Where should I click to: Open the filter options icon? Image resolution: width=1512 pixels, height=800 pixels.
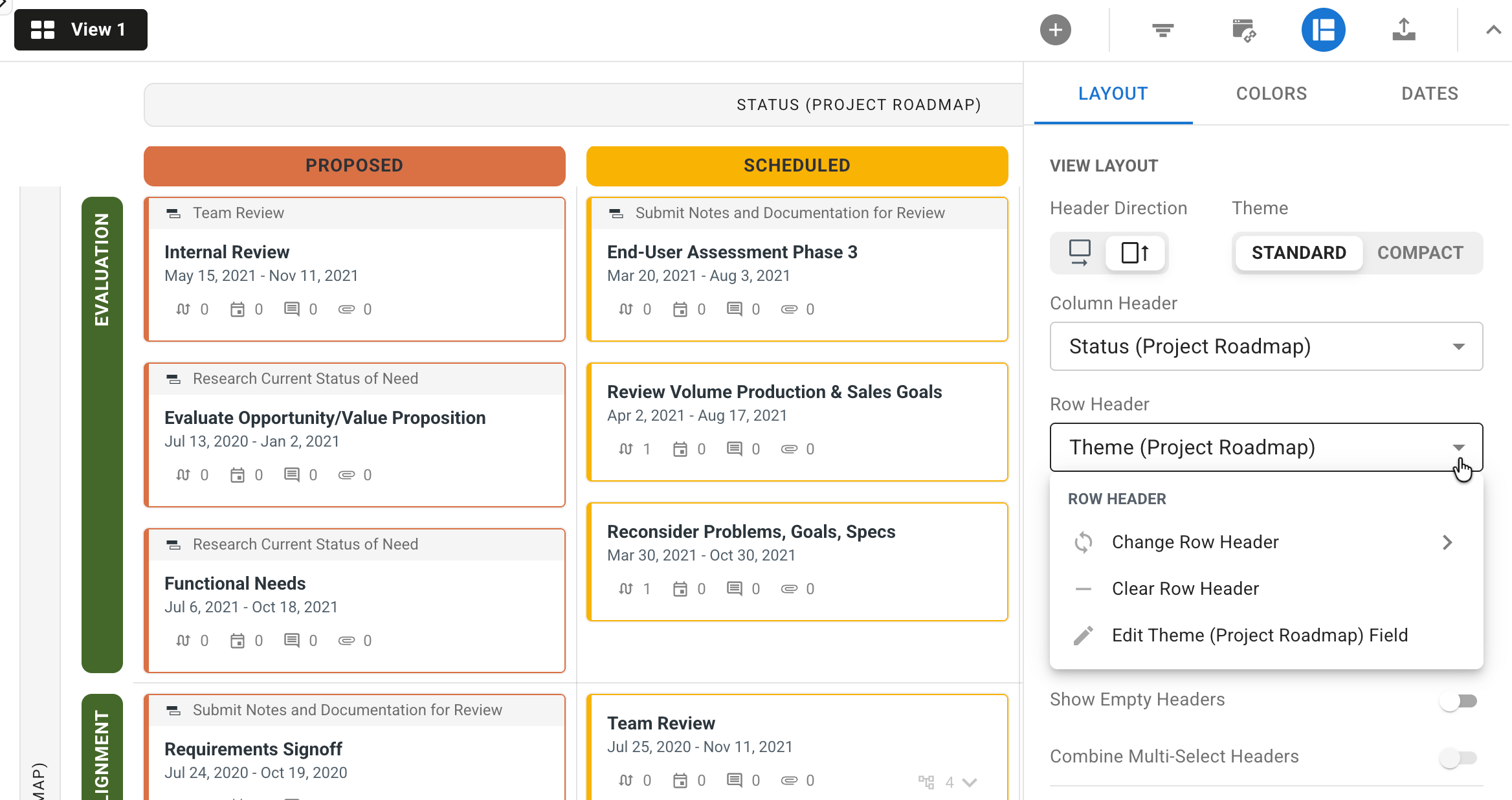(1162, 29)
